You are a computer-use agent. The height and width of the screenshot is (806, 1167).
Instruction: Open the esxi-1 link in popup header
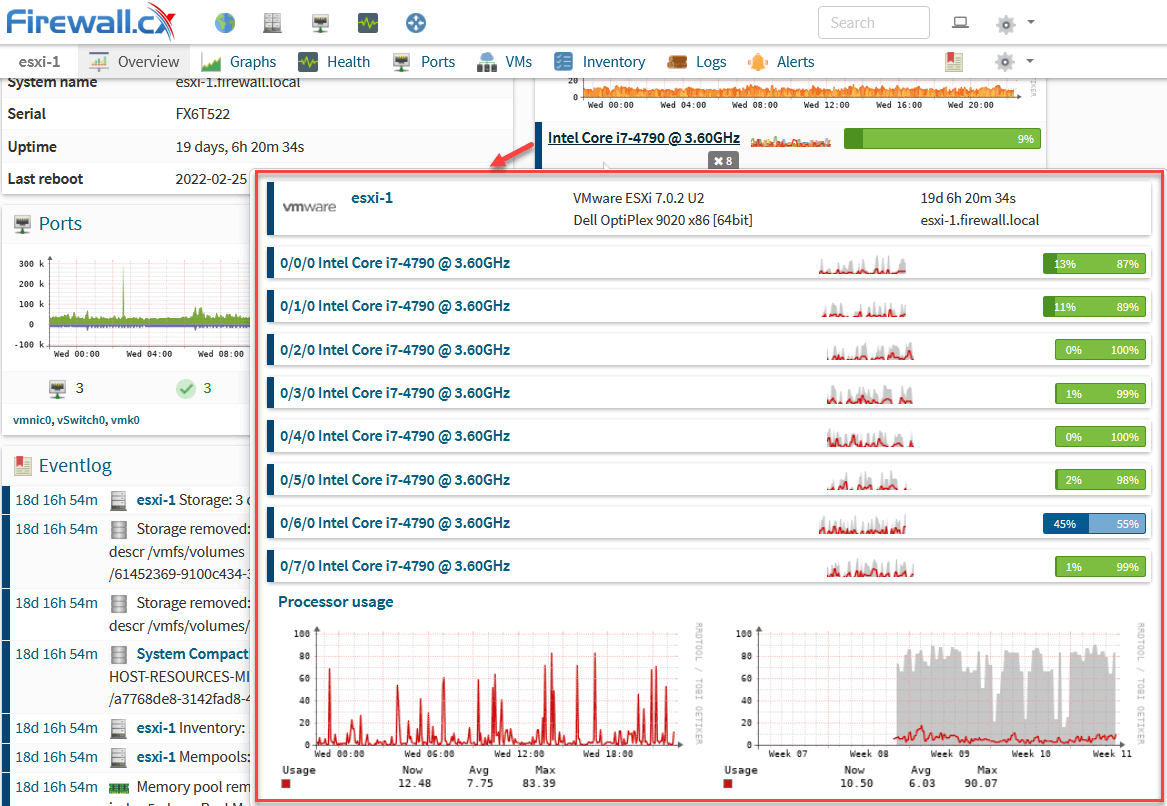tap(372, 198)
